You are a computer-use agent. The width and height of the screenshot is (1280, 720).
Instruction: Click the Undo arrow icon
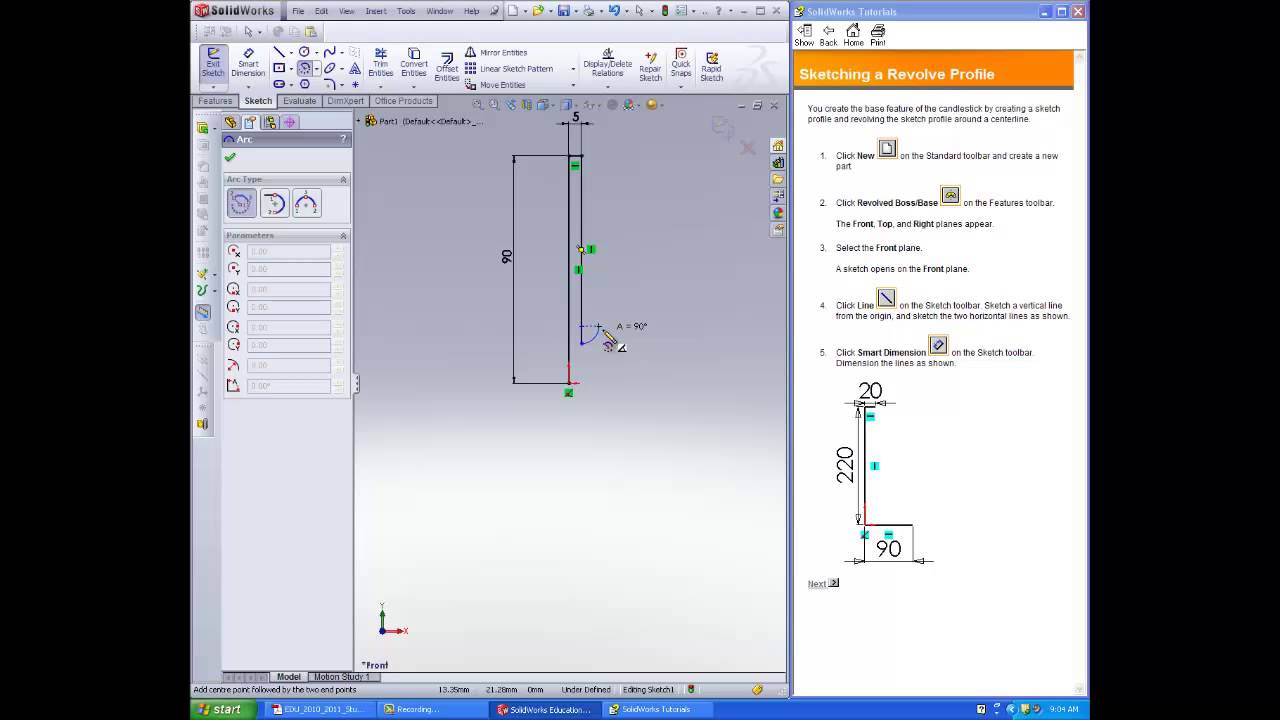[x=613, y=11]
